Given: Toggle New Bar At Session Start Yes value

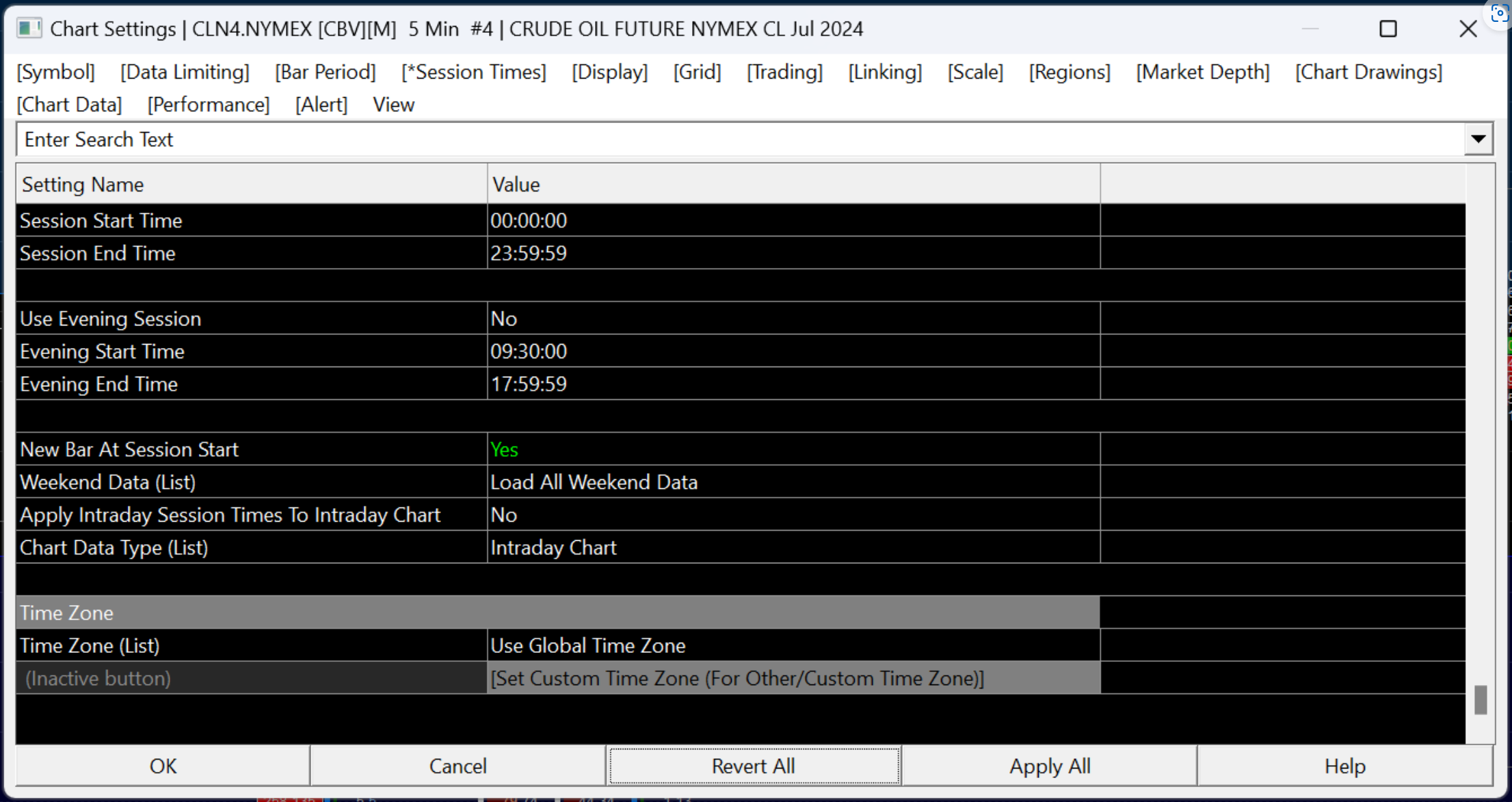Looking at the screenshot, I should click(x=793, y=449).
